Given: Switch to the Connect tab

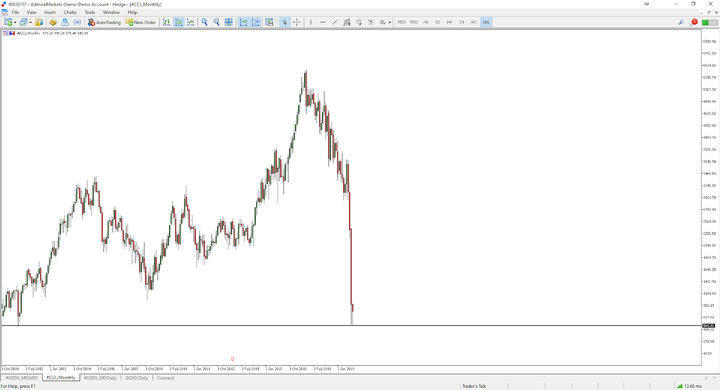Looking at the screenshot, I should click(x=165, y=378).
